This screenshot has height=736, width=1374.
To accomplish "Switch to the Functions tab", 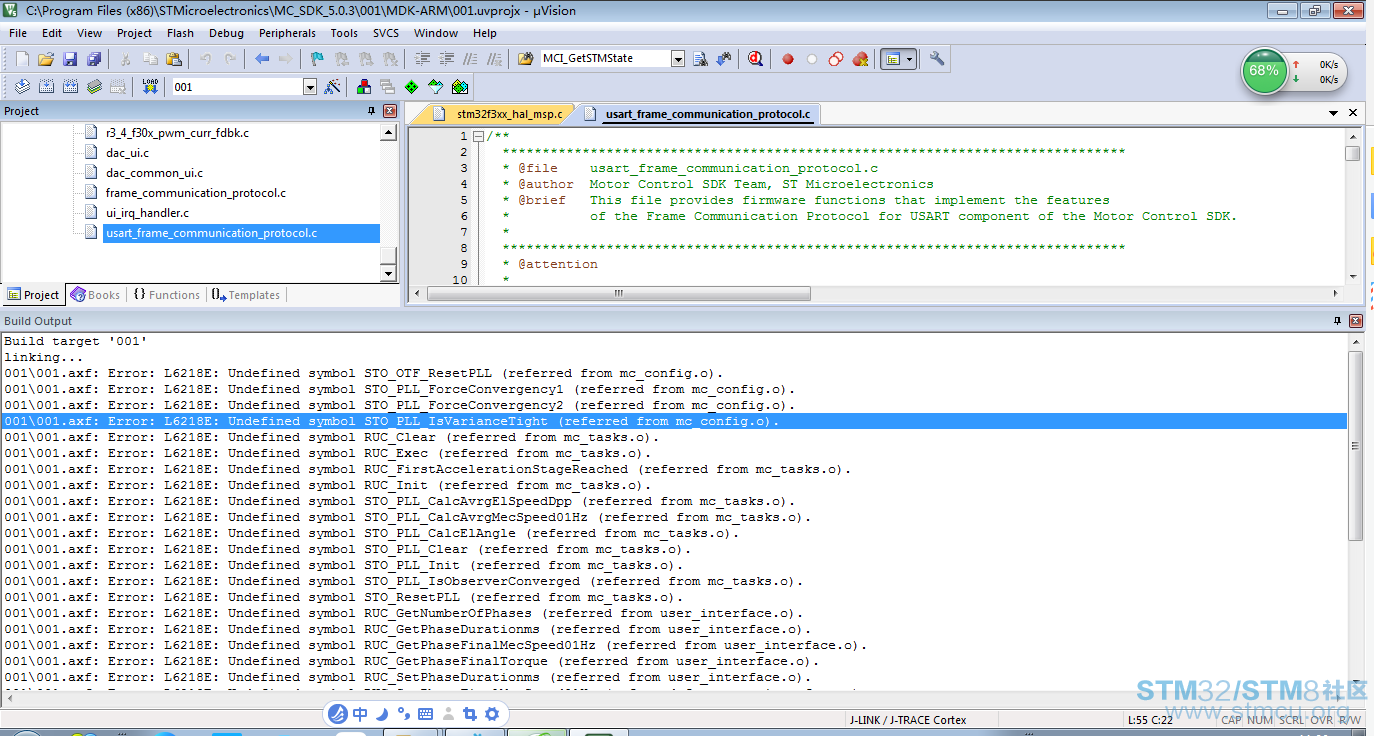I will (x=166, y=295).
